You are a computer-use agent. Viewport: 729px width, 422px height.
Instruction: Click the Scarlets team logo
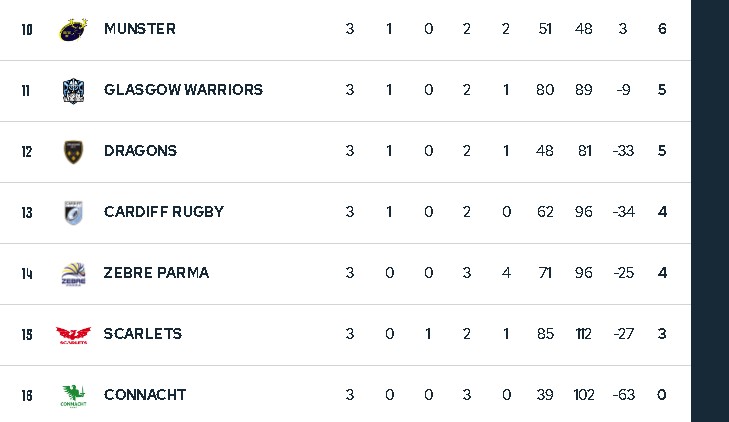click(x=74, y=334)
